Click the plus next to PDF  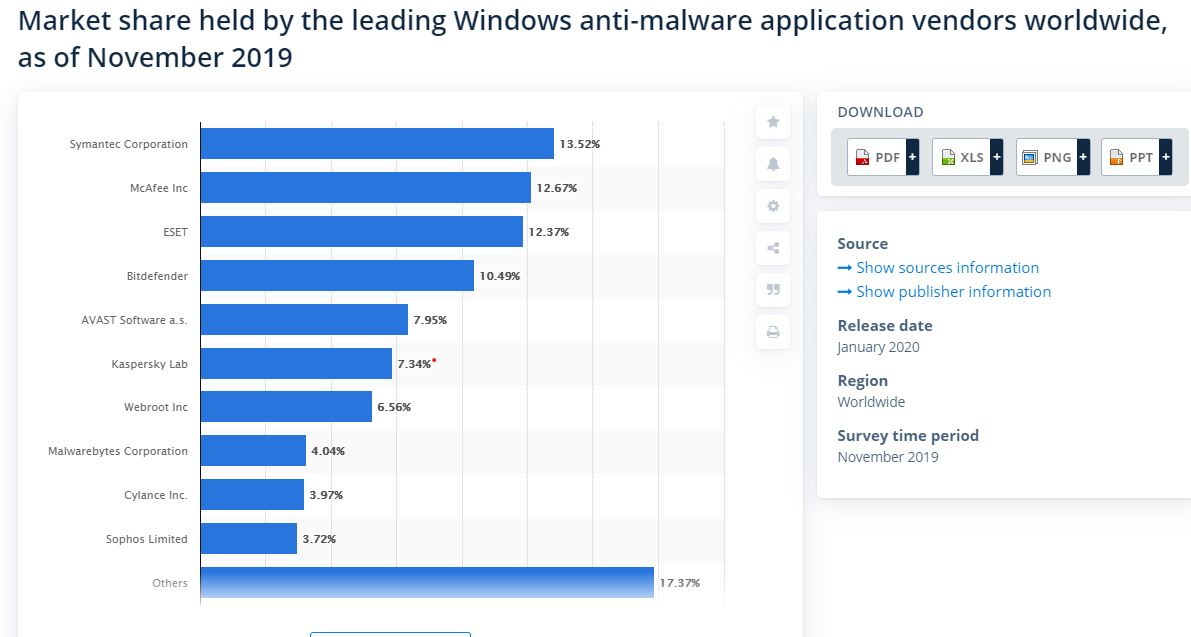click(x=912, y=157)
